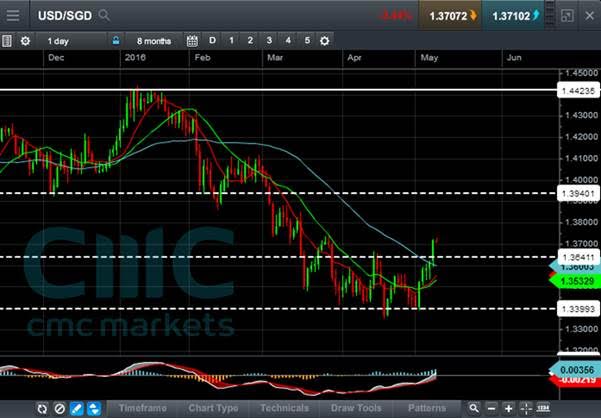Open the chart panel icon left of gear
Screen dimensions: 601x418
tap(7, 41)
